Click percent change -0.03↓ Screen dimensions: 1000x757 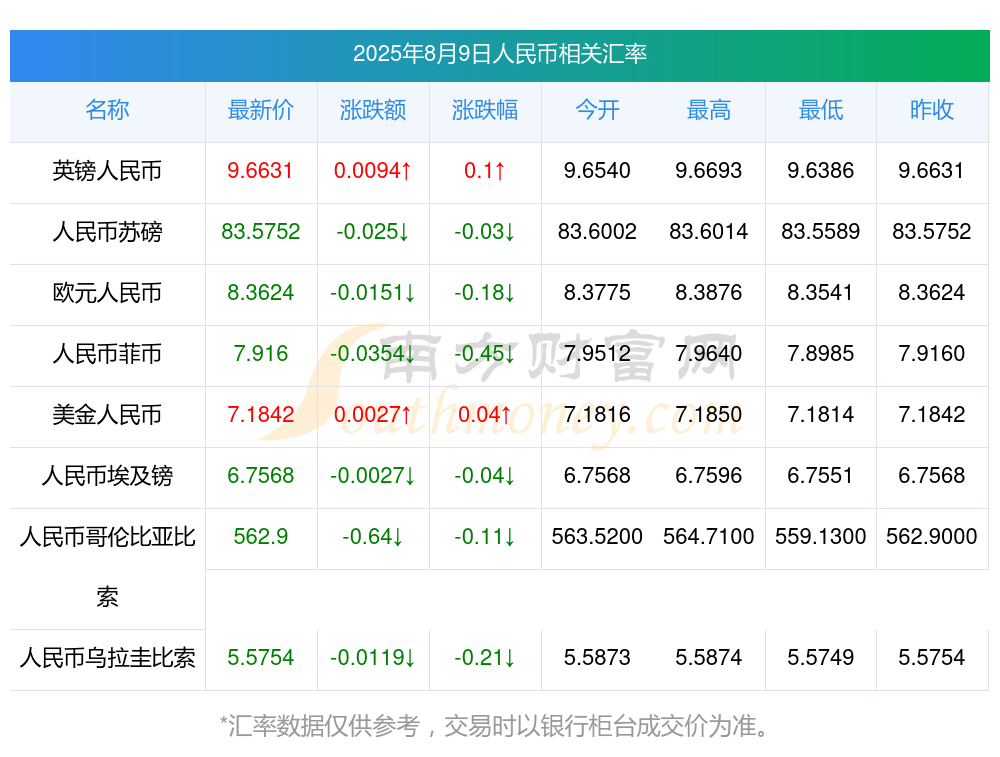pyautogui.click(x=485, y=232)
